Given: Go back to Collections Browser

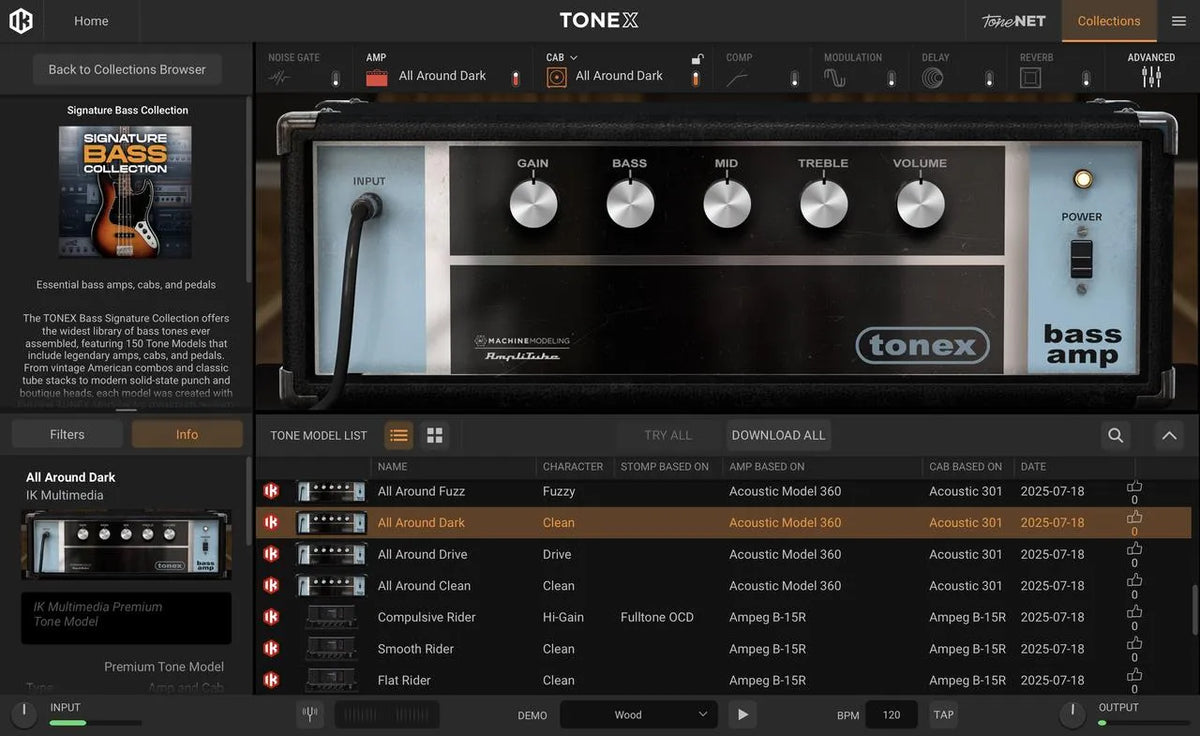Looking at the screenshot, I should (x=126, y=69).
